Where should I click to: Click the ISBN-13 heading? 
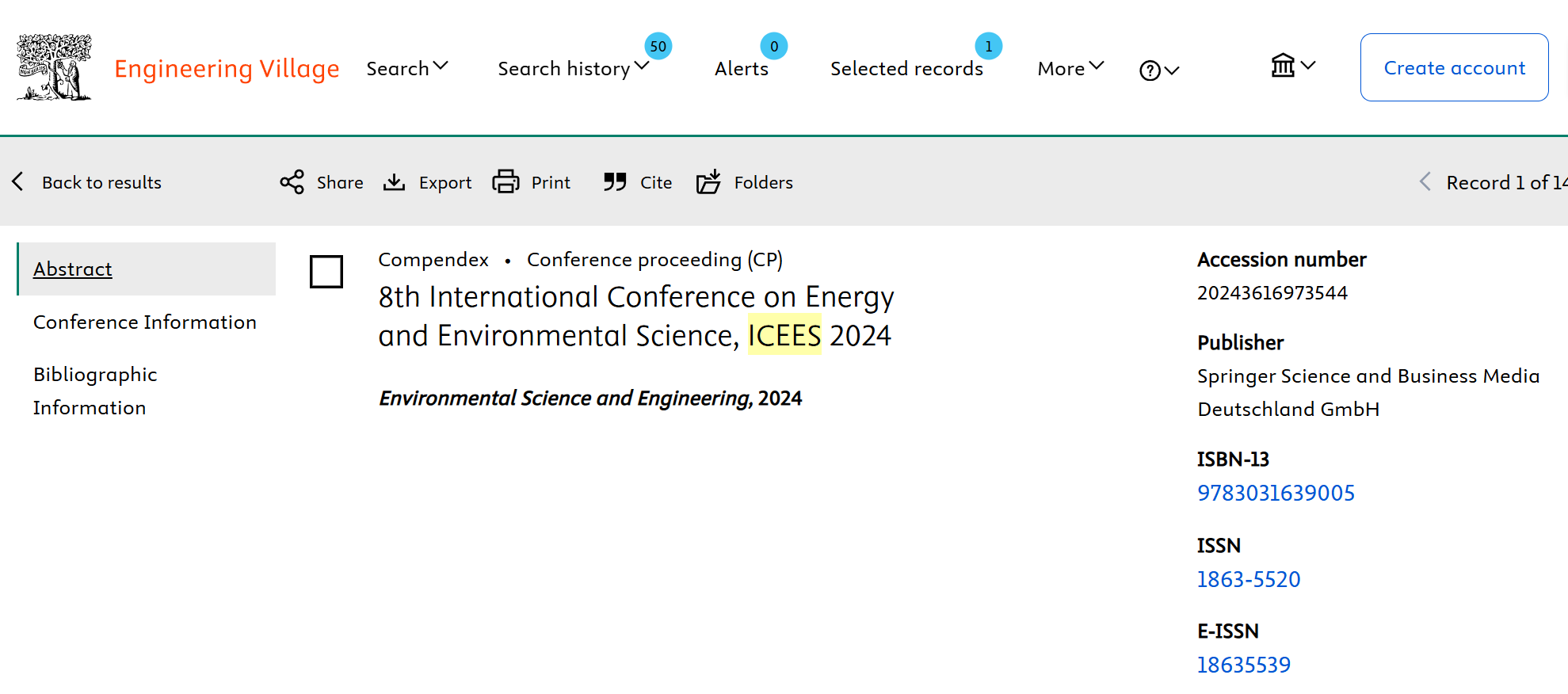click(x=1233, y=459)
